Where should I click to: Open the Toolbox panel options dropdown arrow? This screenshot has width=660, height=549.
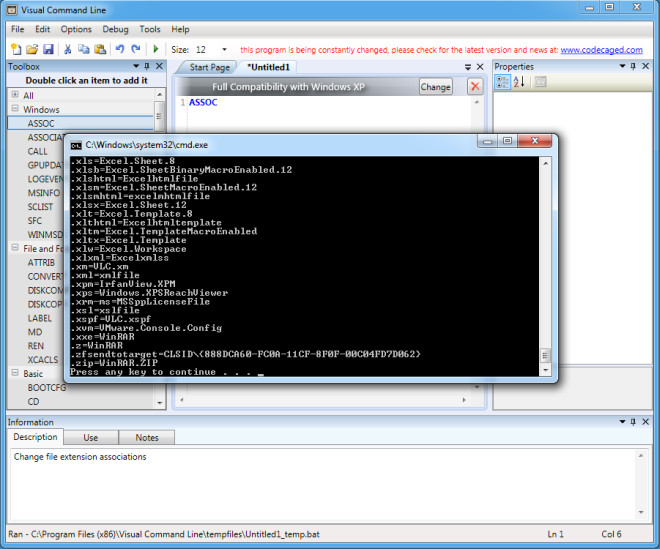[136, 66]
